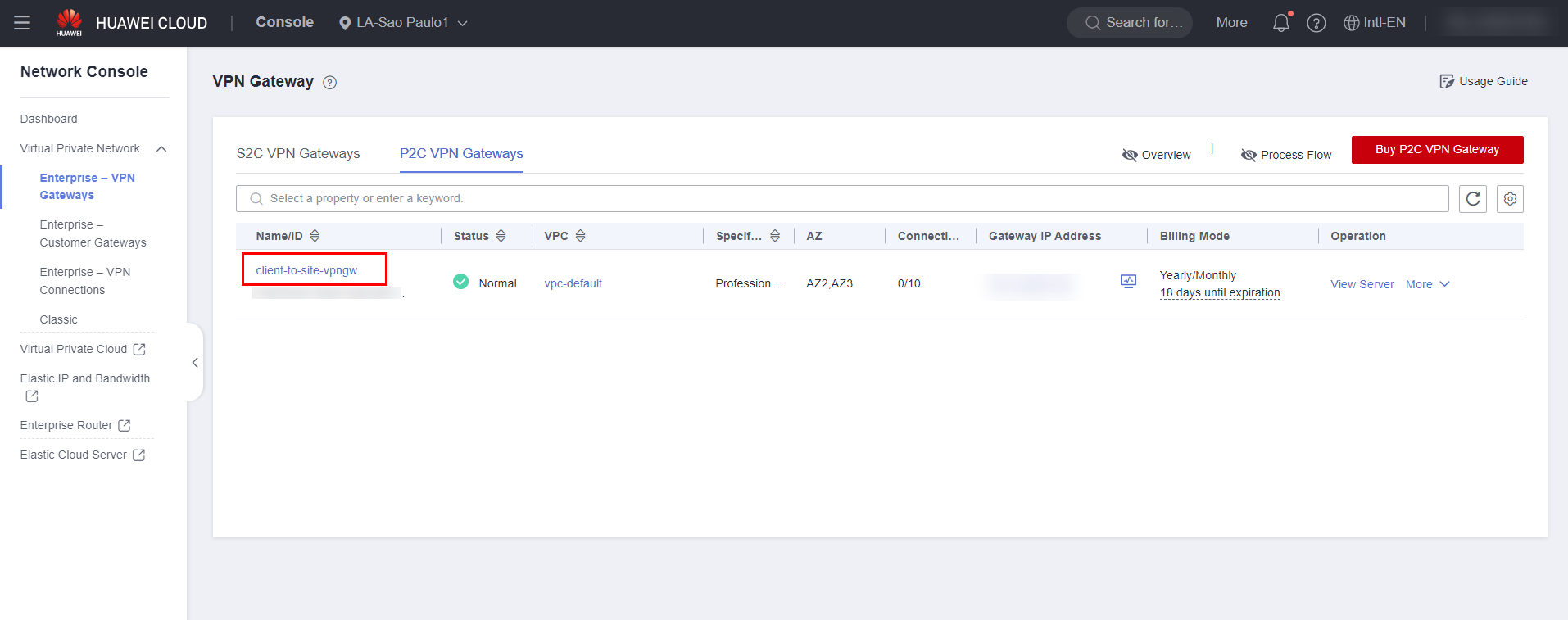Open the LA-Sao Paulo1 region dropdown
1568x620 pixels.
point(403,23)
